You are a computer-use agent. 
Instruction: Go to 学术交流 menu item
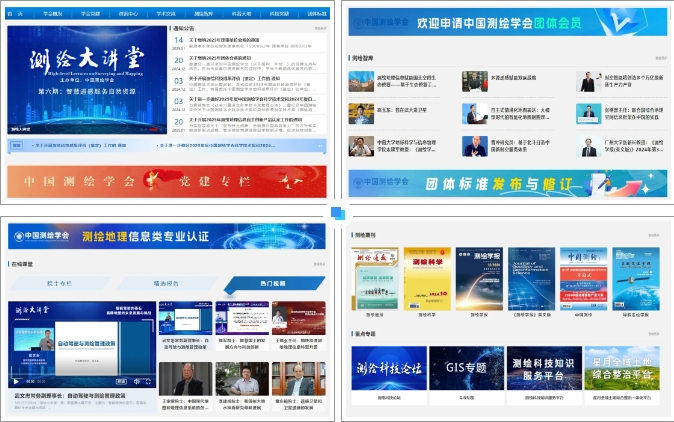(167, 16)
